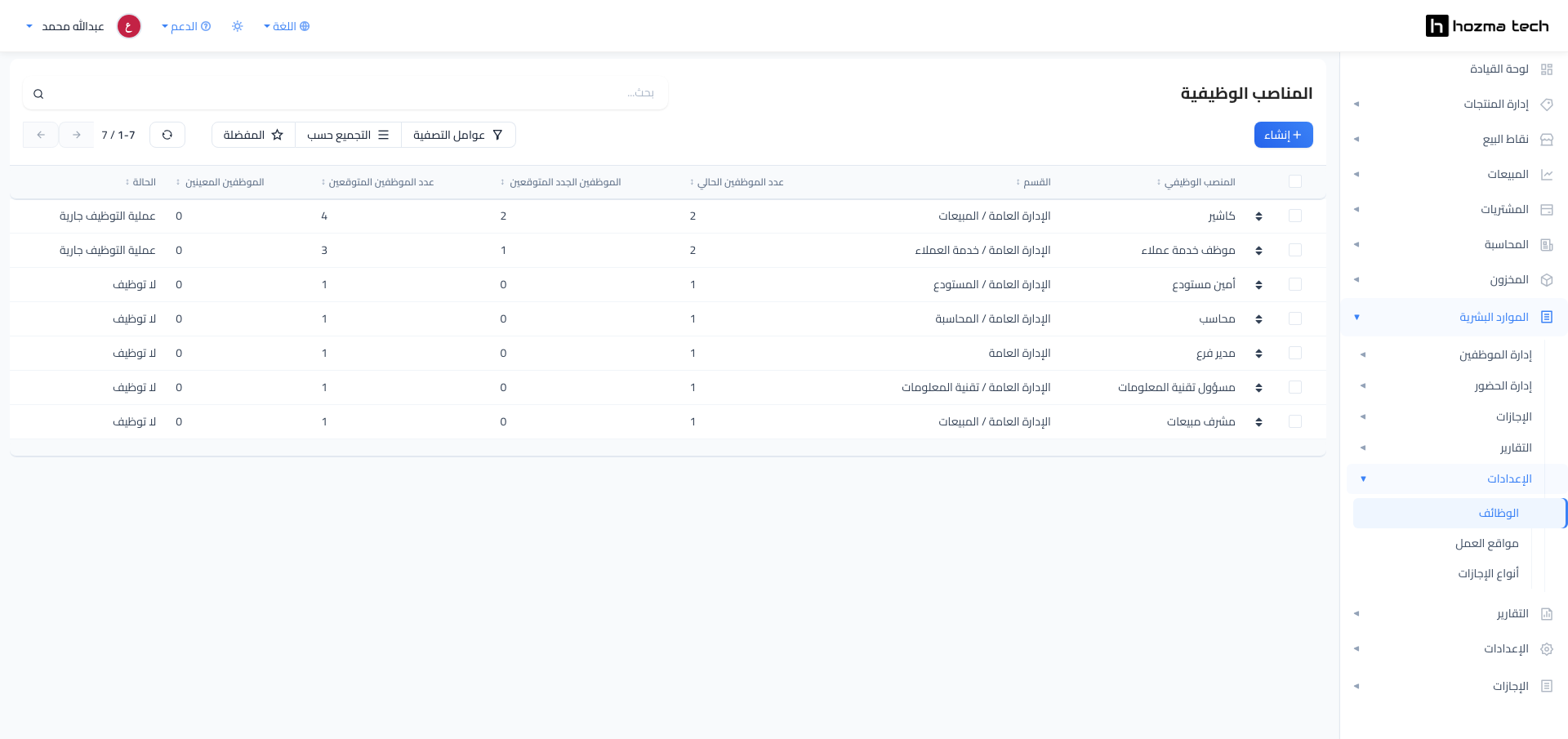This screenshot has height=739, width=1568.
Task: Click the المحاسبة sidebar icon
Action: (1546, 245)
